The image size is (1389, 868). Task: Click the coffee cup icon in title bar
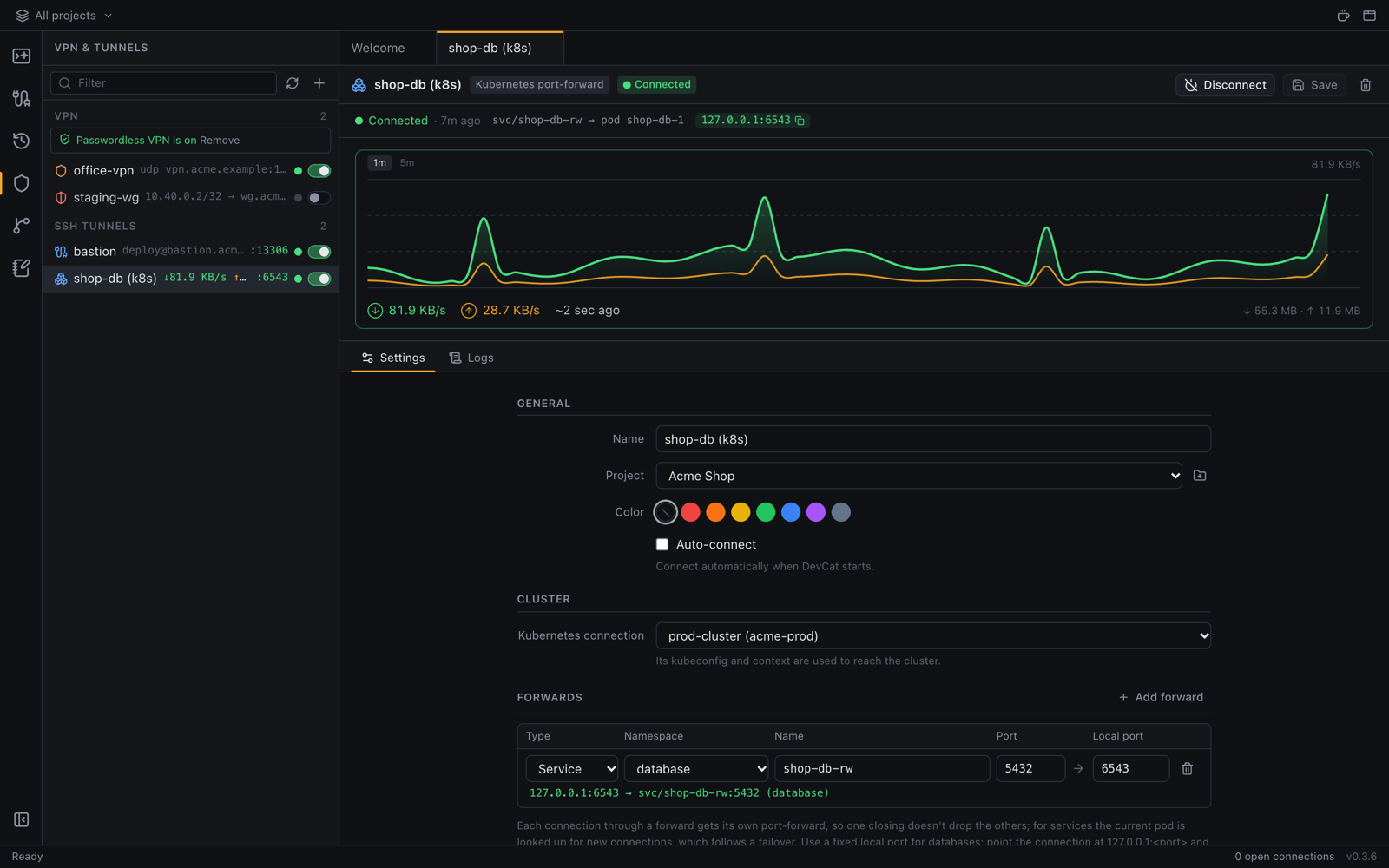pos(1343,16)
